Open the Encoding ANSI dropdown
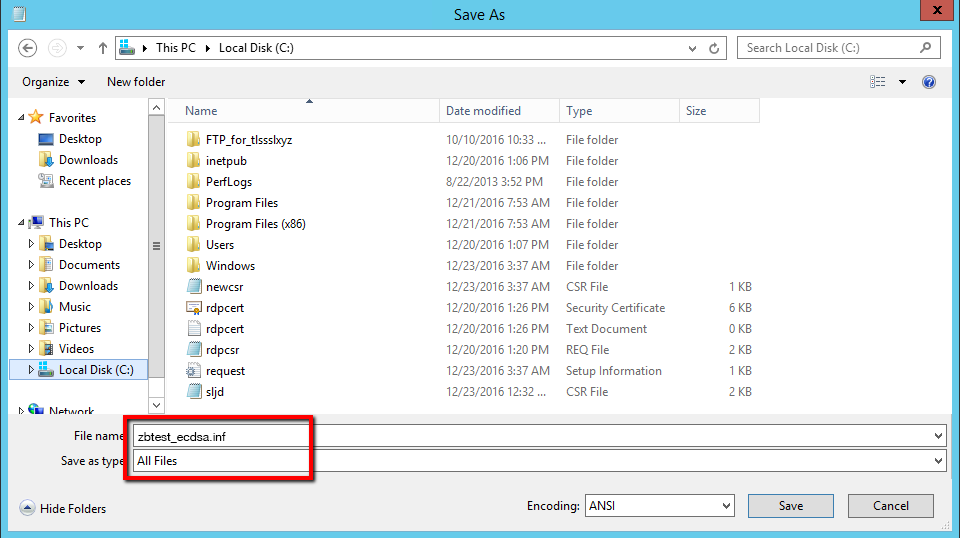Screen dimensions: 960x538 click(x=725, y=506)
